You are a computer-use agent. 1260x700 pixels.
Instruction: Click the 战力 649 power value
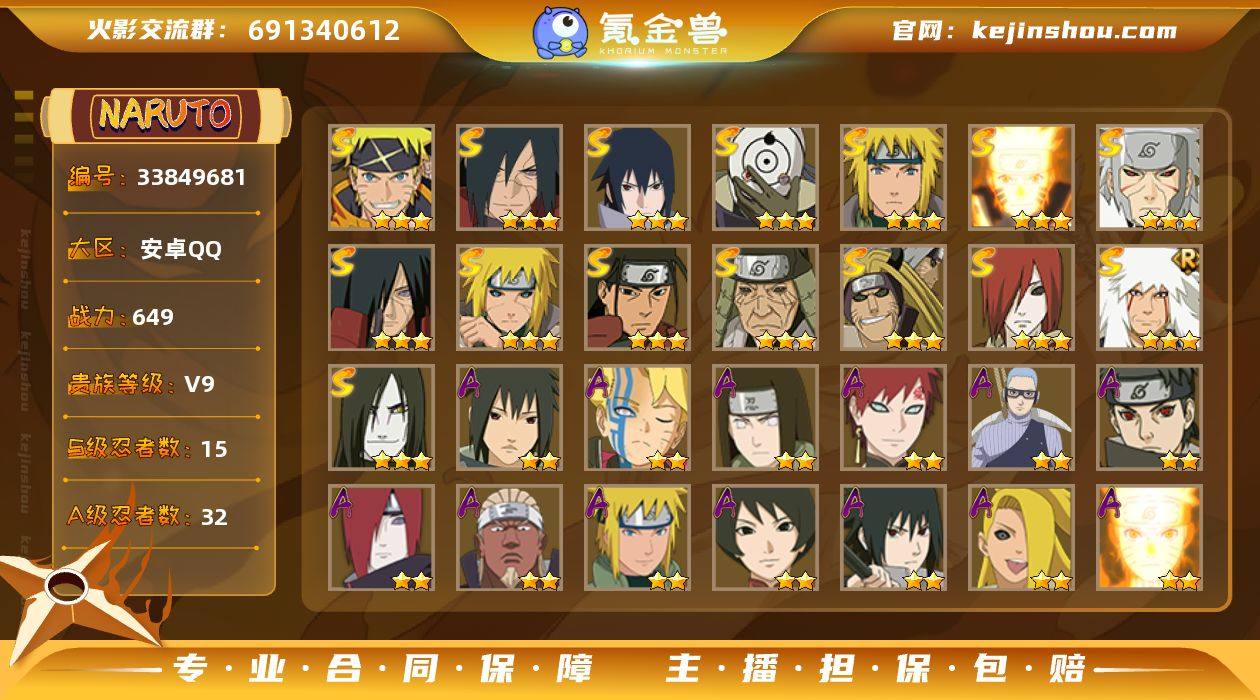coord(153,318)
